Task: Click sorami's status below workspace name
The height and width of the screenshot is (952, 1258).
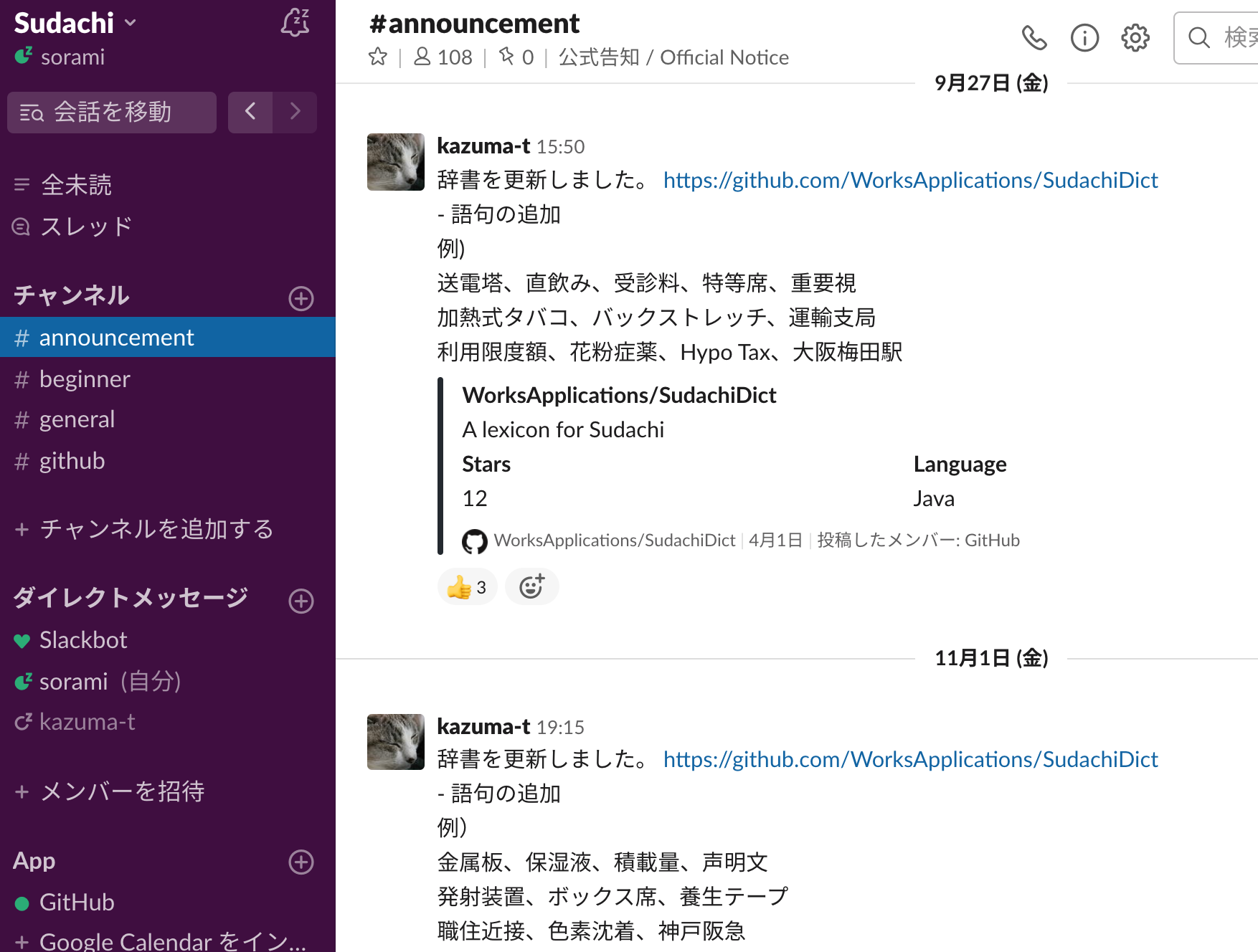Action: [60, 57]
